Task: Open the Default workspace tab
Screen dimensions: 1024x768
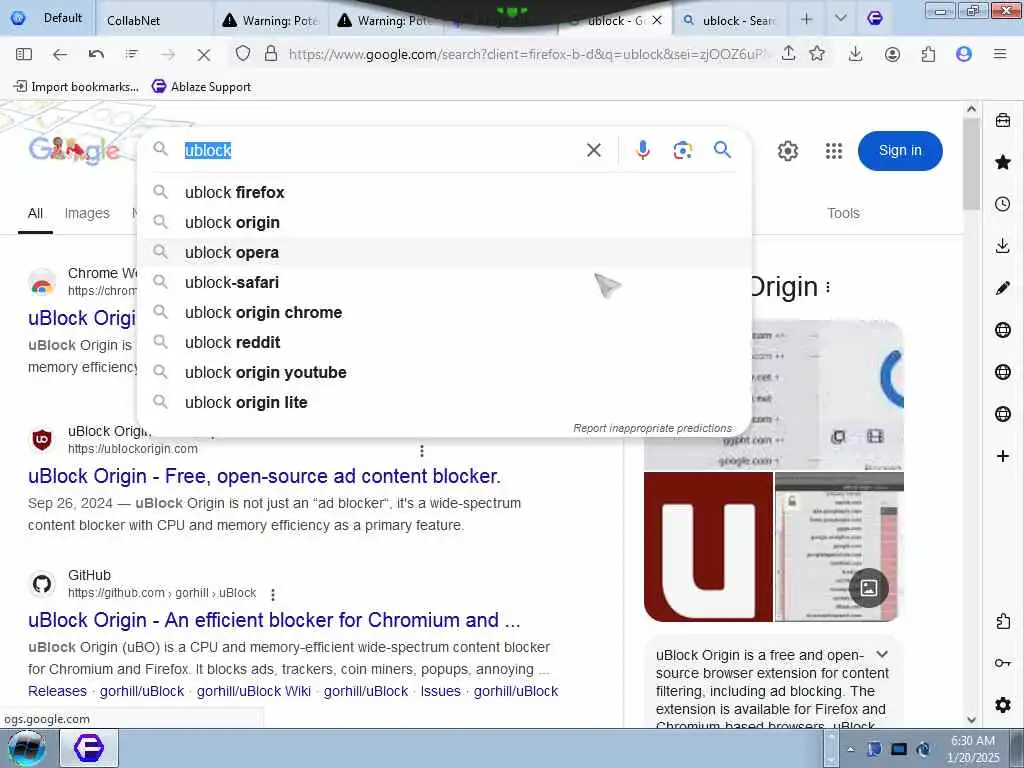Action: coord(48,18)
